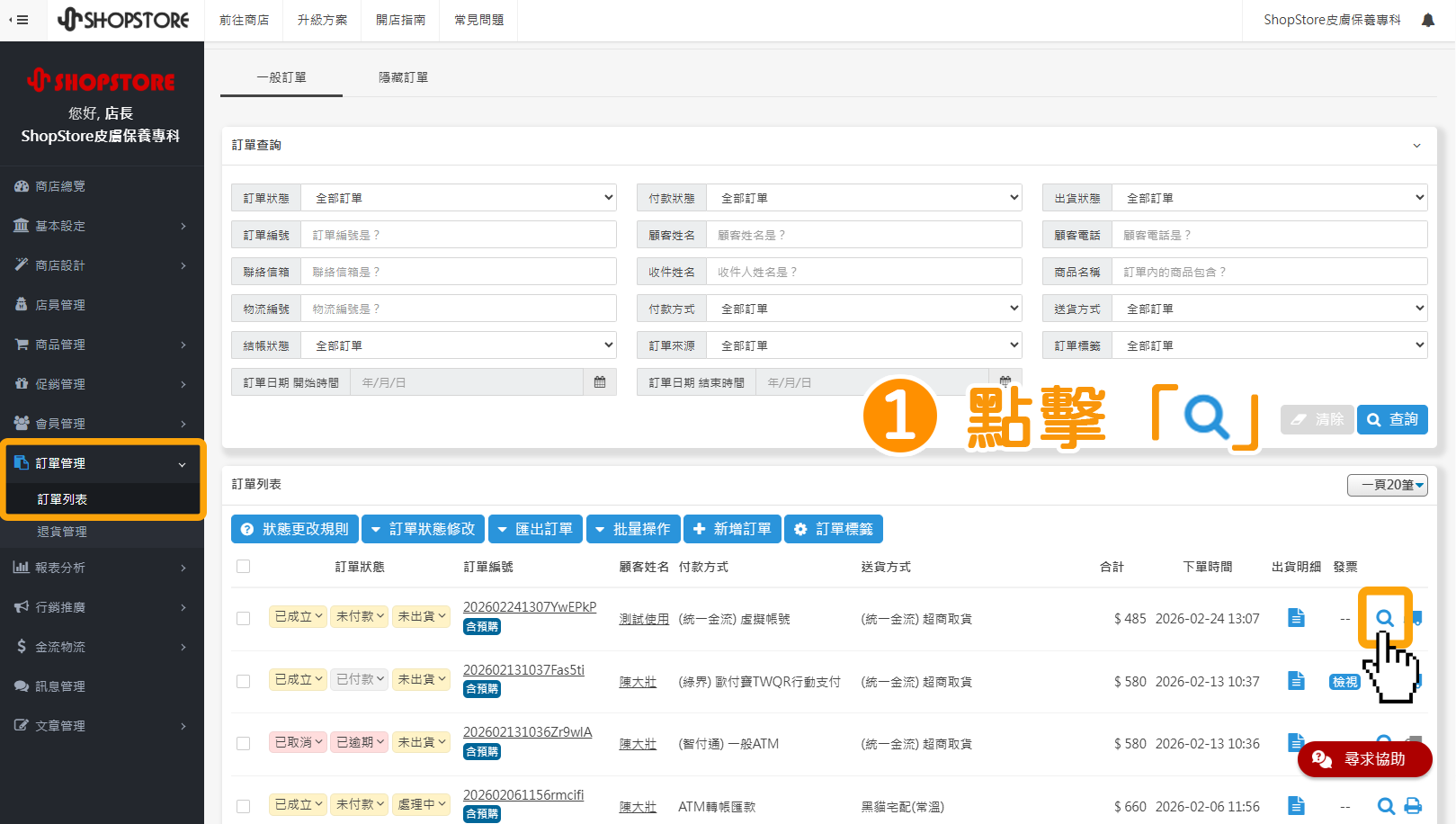
Task: Toggle the select-all orders checkbox
Action: point(243,567)
